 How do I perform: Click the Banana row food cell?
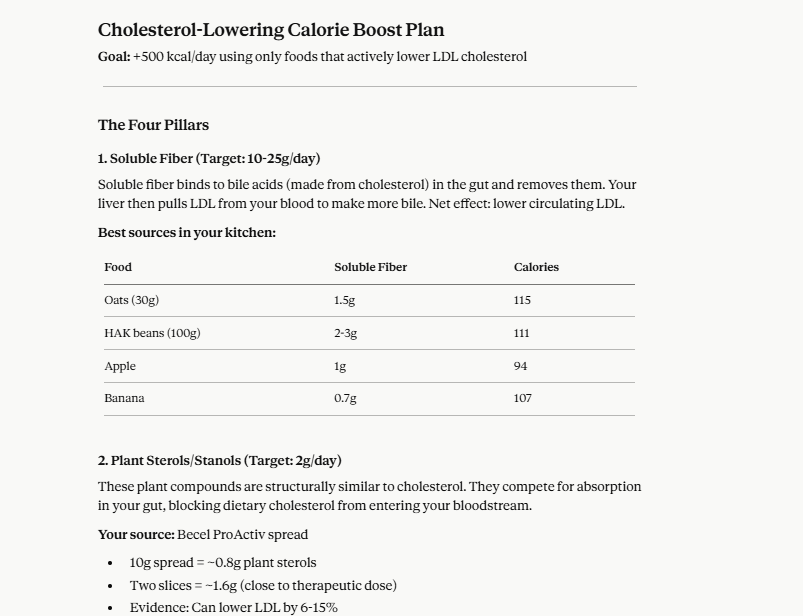tap(124, 398)
